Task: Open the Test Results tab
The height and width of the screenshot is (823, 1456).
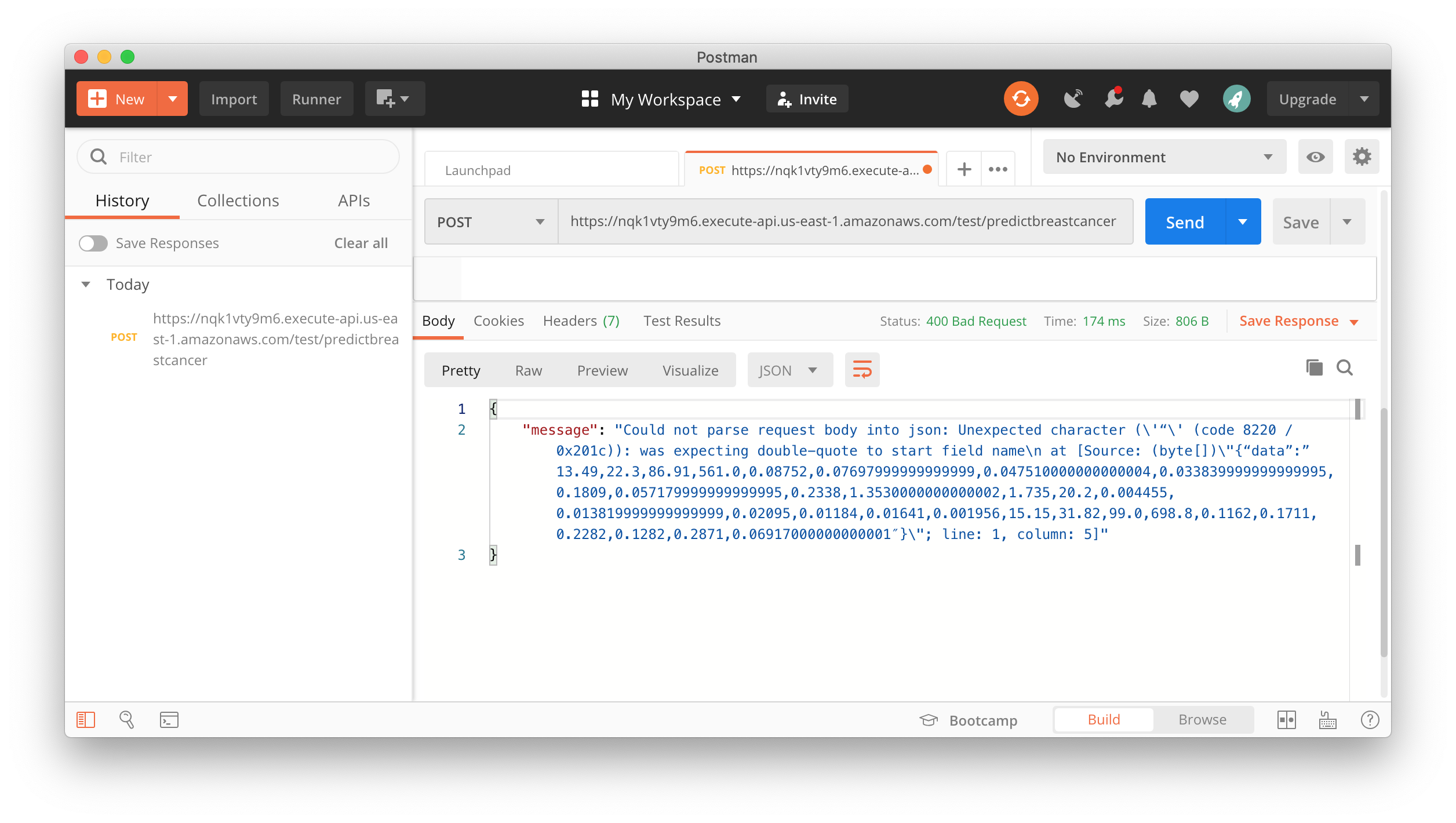Action: coord(682,321)
